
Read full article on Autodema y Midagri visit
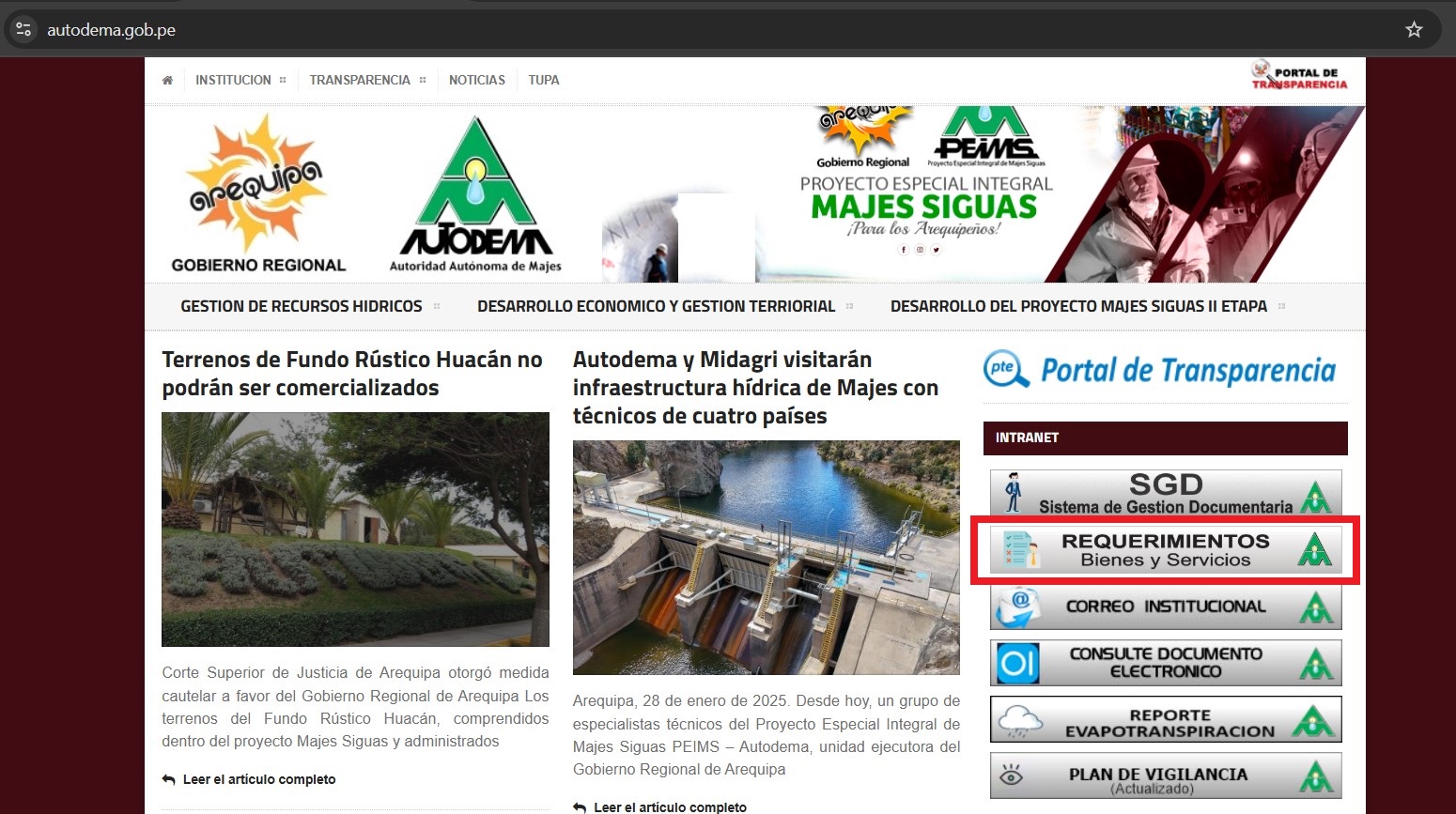pyautogui.click(x=660, y=807)
